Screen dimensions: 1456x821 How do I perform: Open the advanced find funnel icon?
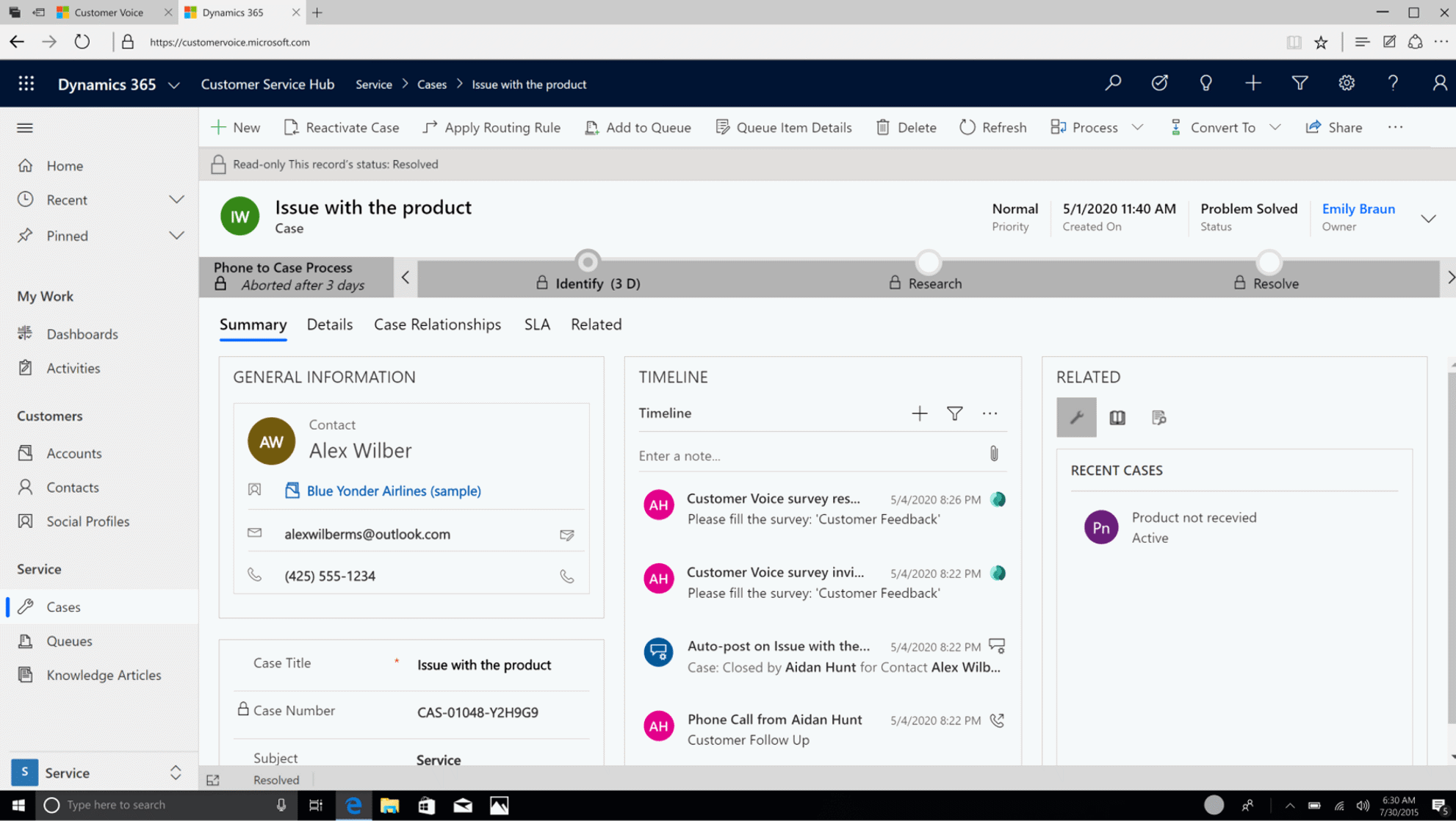1300,84
